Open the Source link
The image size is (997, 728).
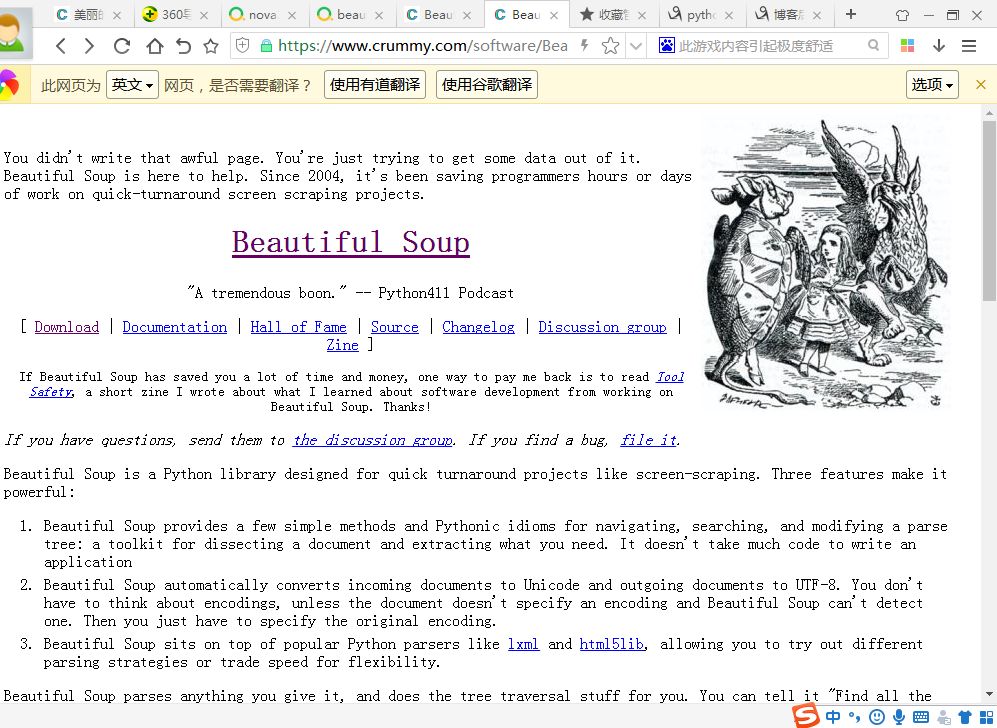click(395, 327)
